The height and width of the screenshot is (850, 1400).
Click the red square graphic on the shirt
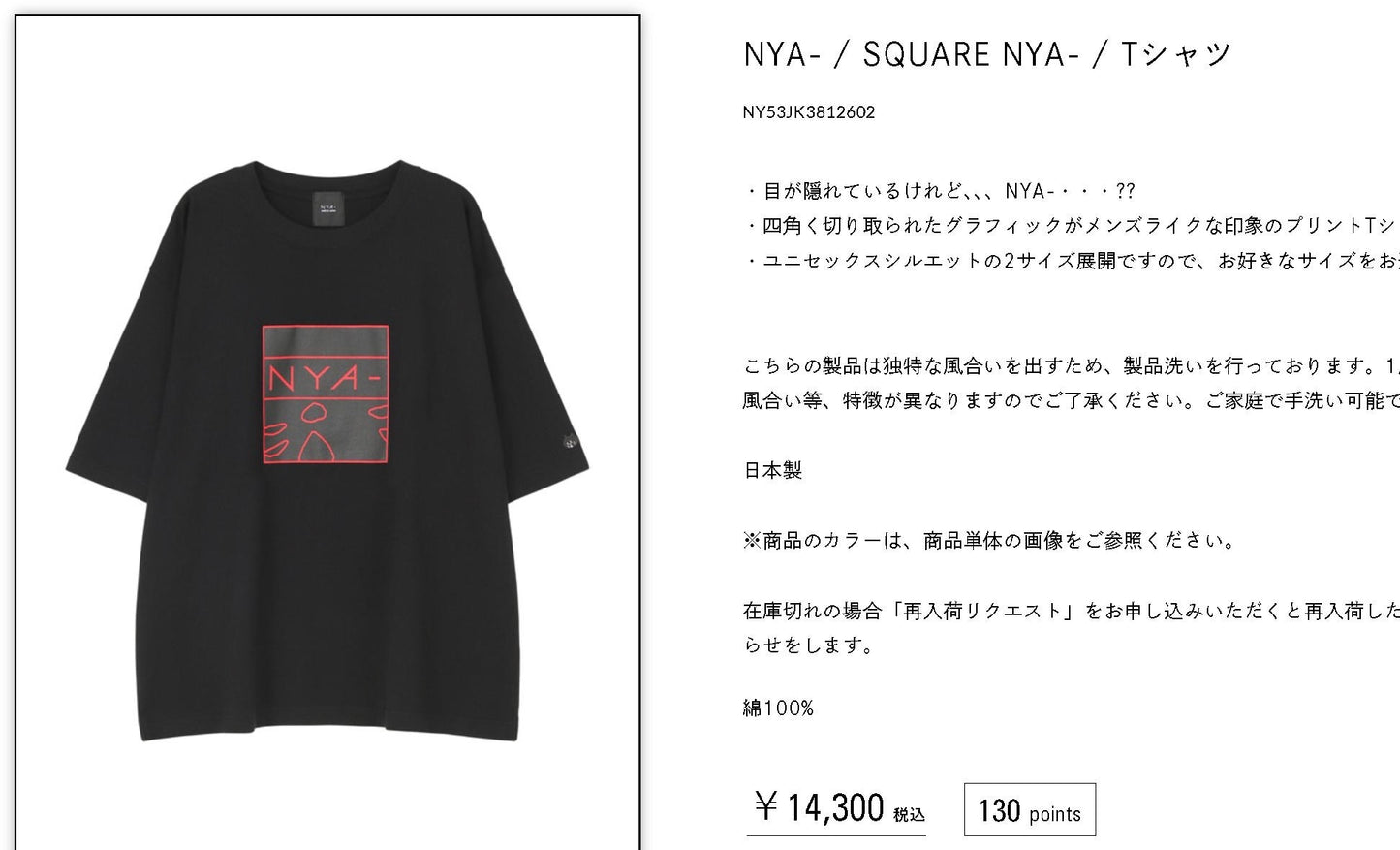(327, 395)
